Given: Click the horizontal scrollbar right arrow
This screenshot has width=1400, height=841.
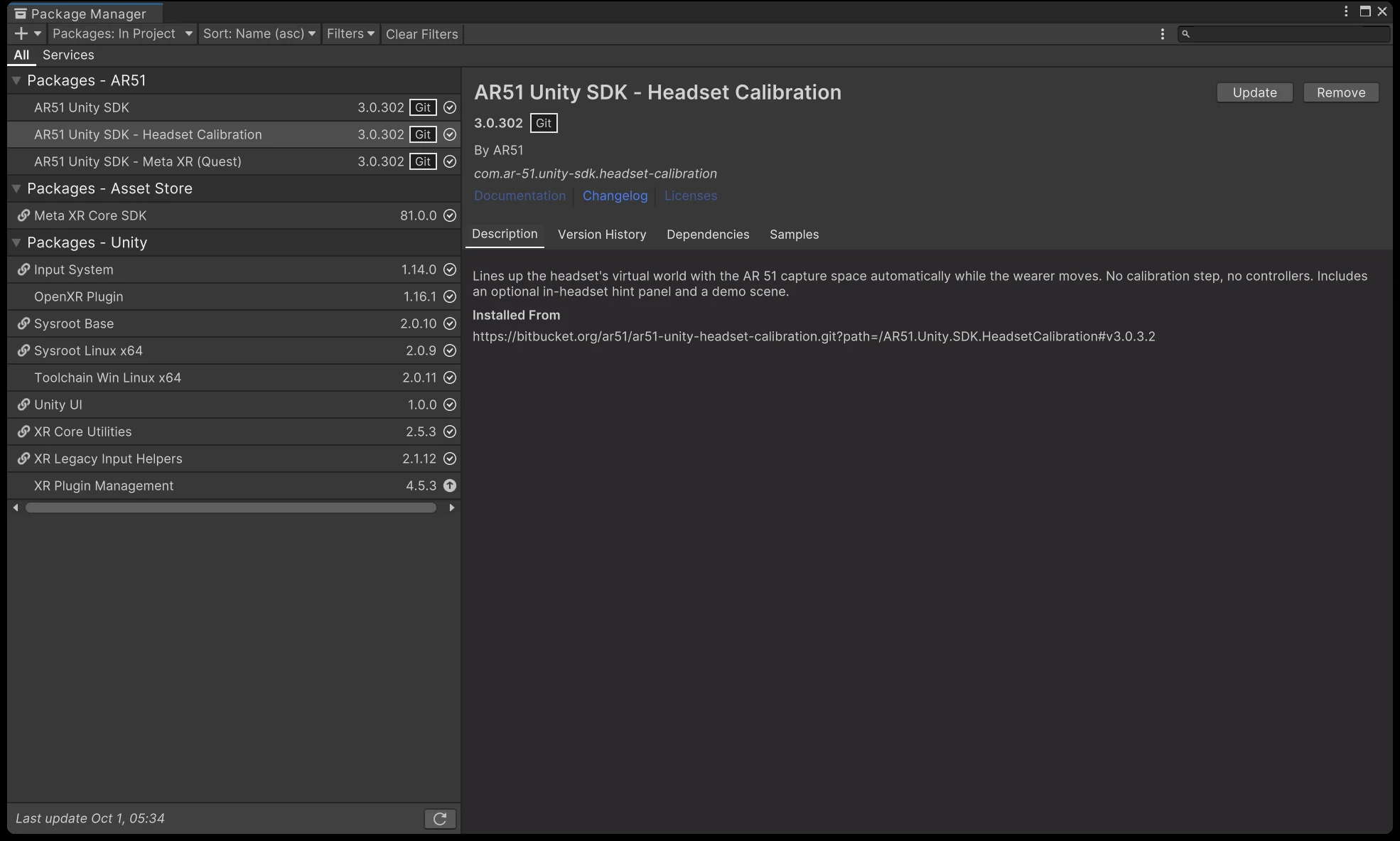Looking at the screenshot, I should coord(451,508).
